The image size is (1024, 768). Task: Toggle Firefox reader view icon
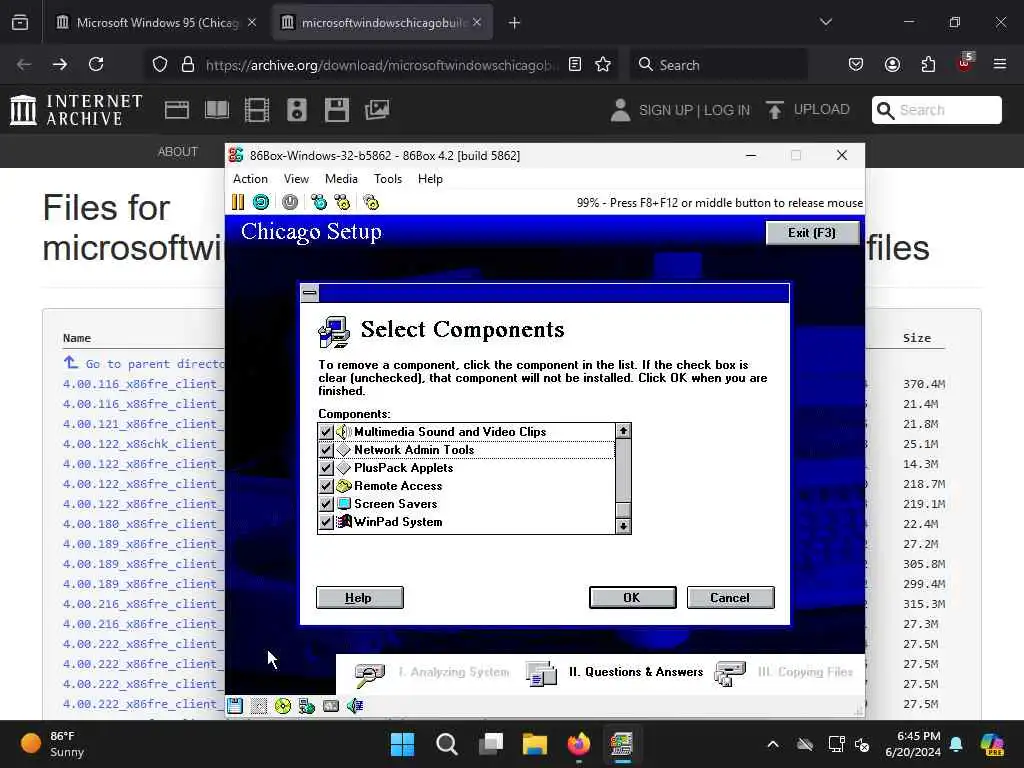[575, 64]
